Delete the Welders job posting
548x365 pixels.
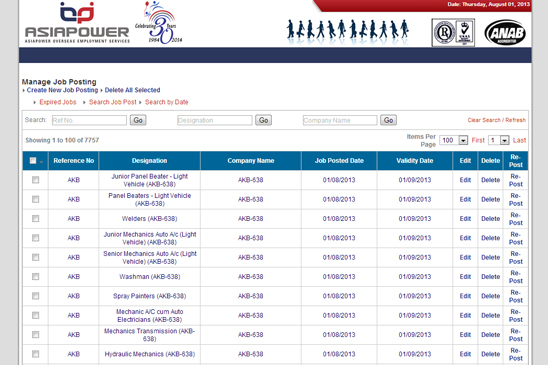click(x=490, y=219)
